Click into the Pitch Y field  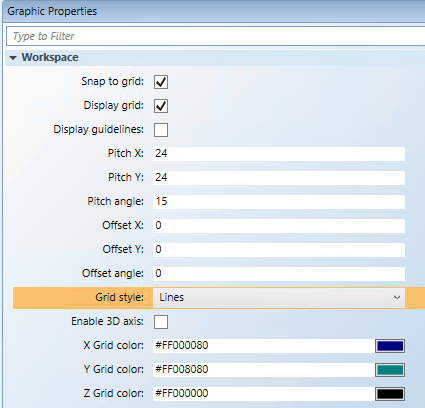pos(279,178)
